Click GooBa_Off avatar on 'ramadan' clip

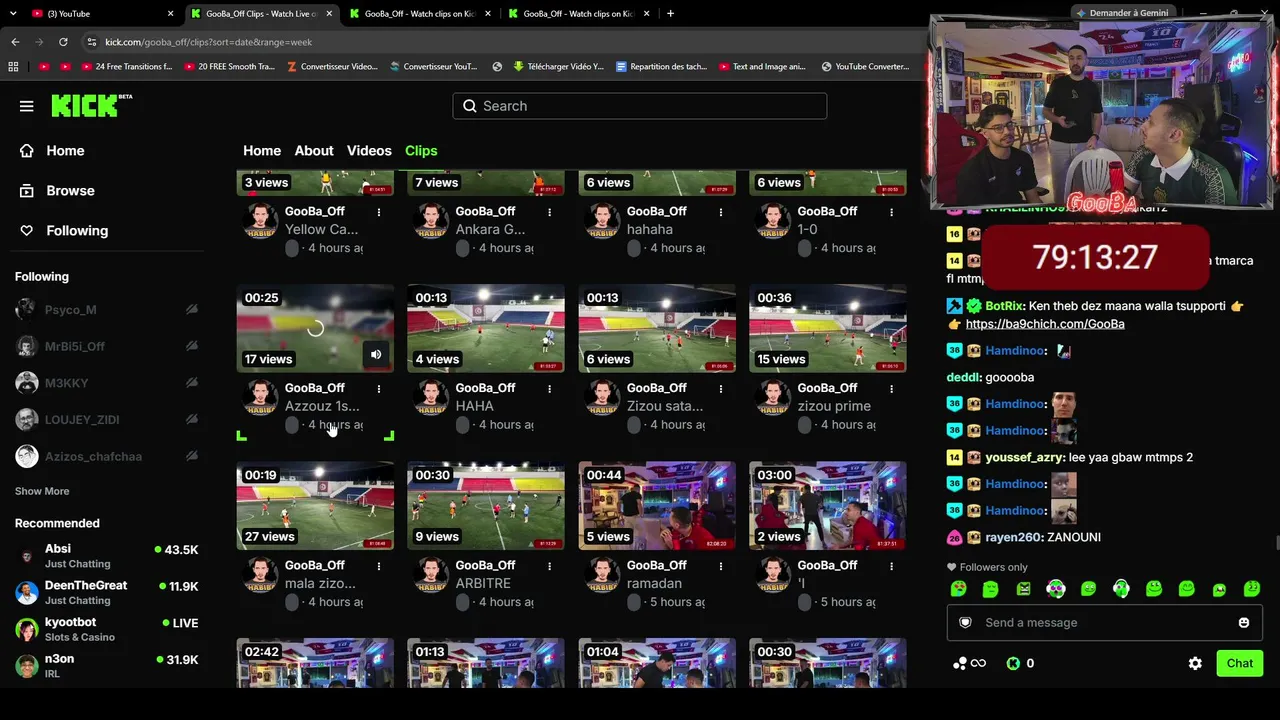pos(603,574)
